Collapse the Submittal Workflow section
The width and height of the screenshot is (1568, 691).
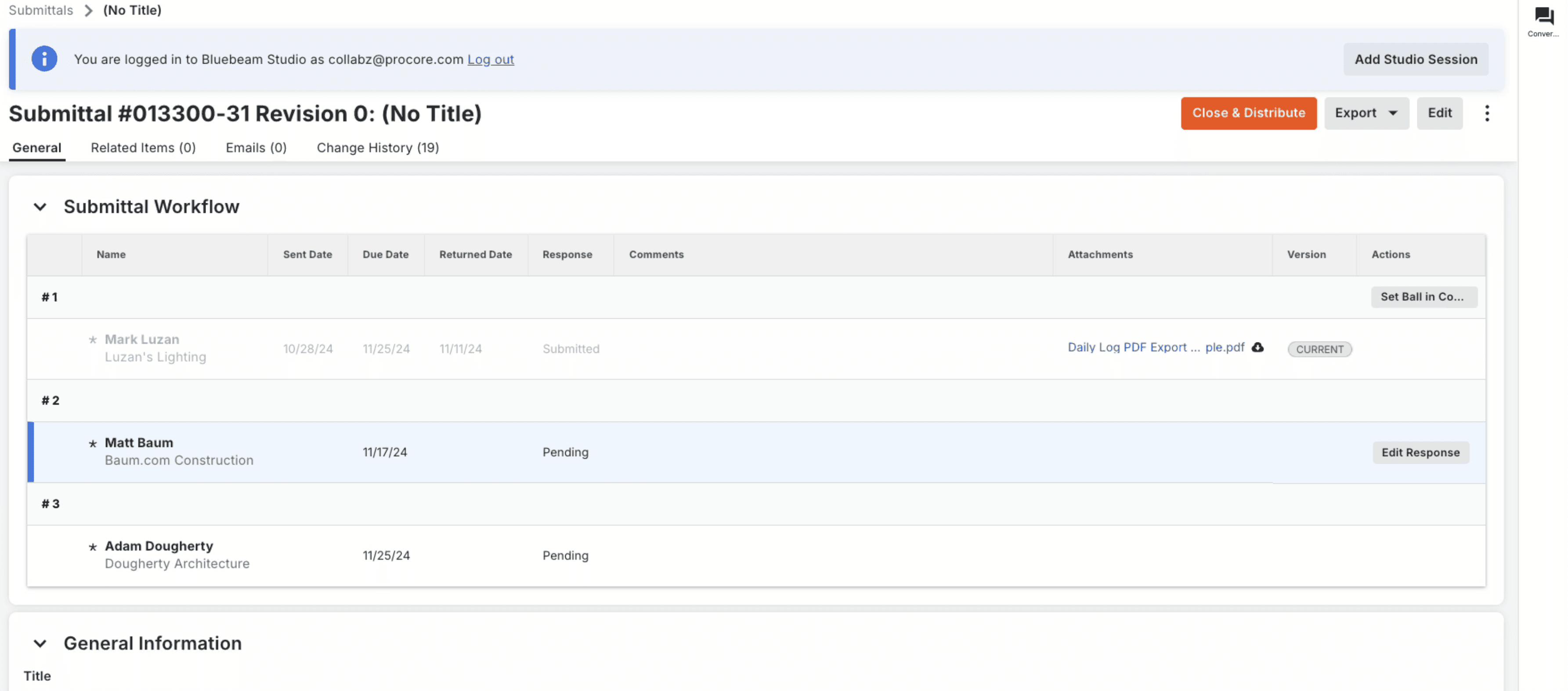[x=40, y=207]
